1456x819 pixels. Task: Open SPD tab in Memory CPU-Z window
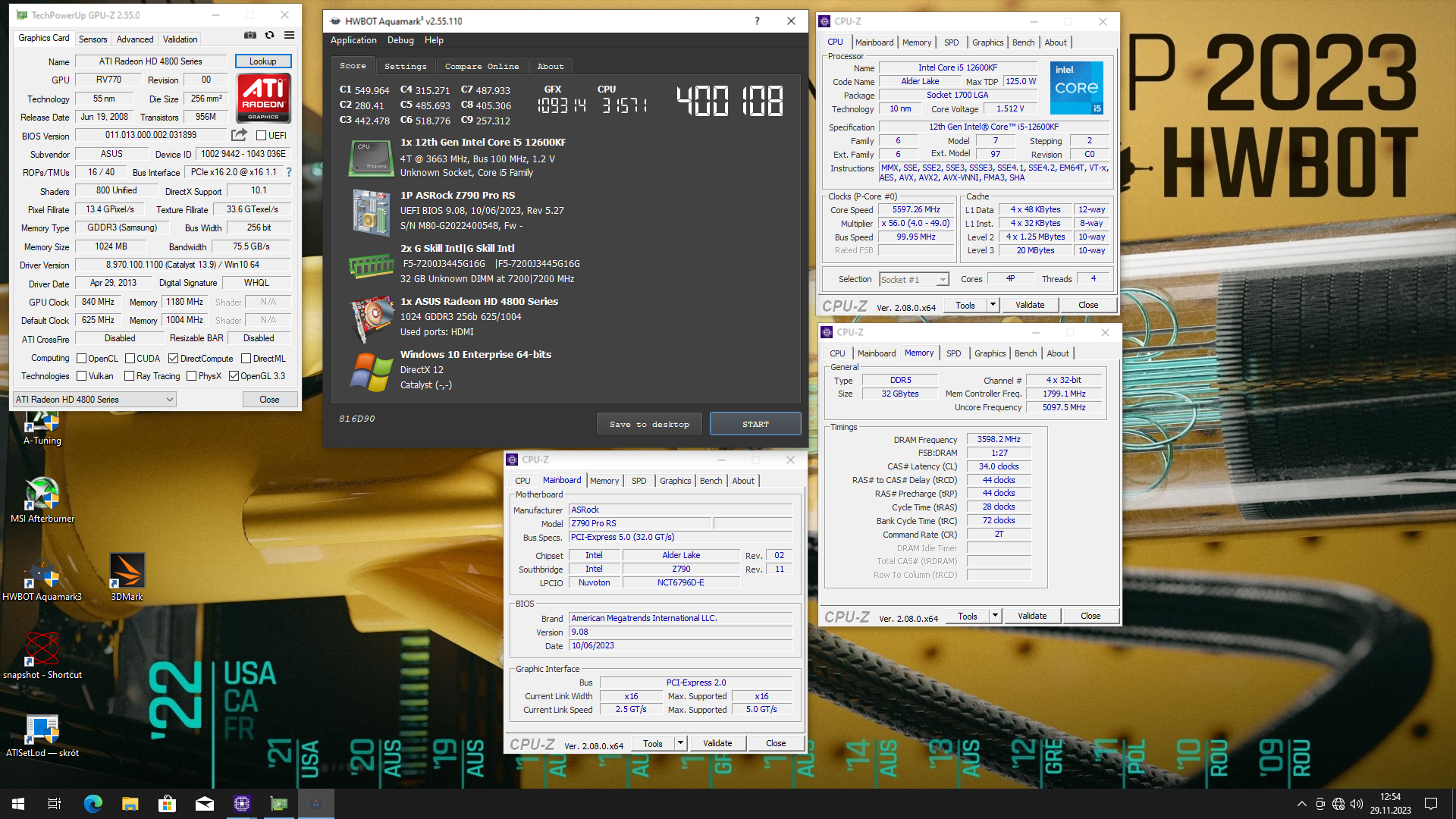click(x=953, y=353)
